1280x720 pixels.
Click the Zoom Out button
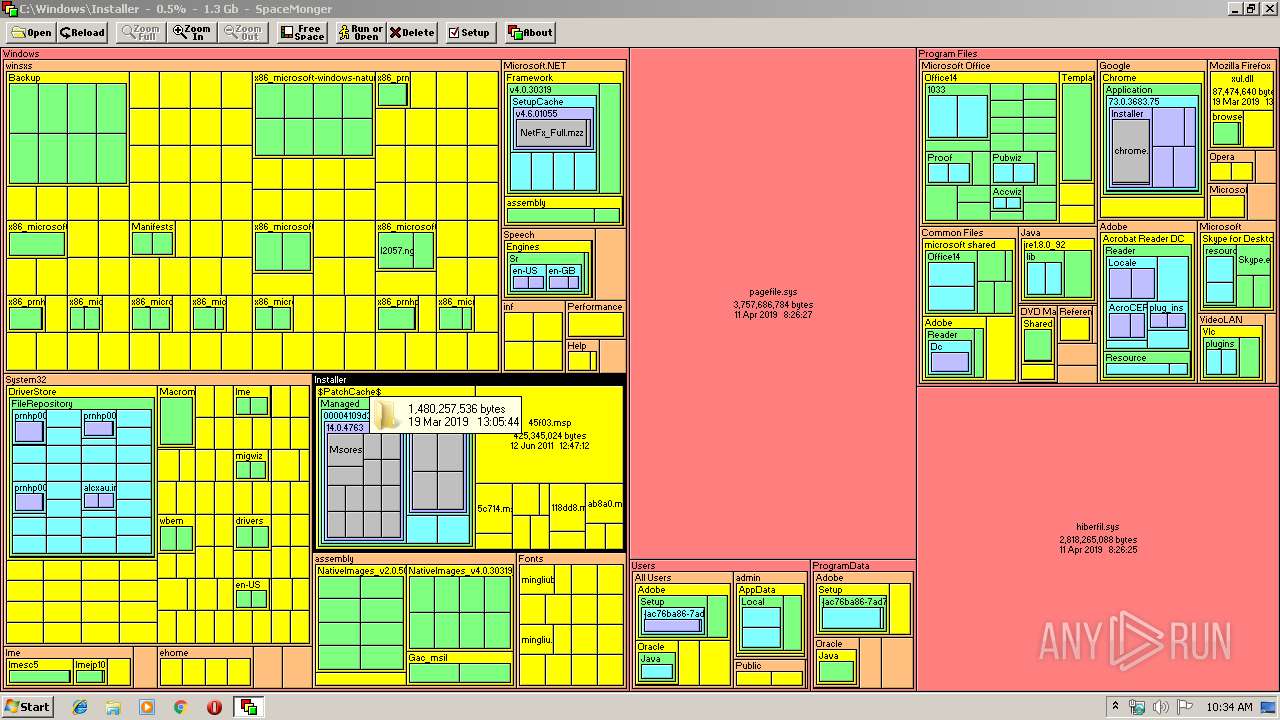point(244,32)
